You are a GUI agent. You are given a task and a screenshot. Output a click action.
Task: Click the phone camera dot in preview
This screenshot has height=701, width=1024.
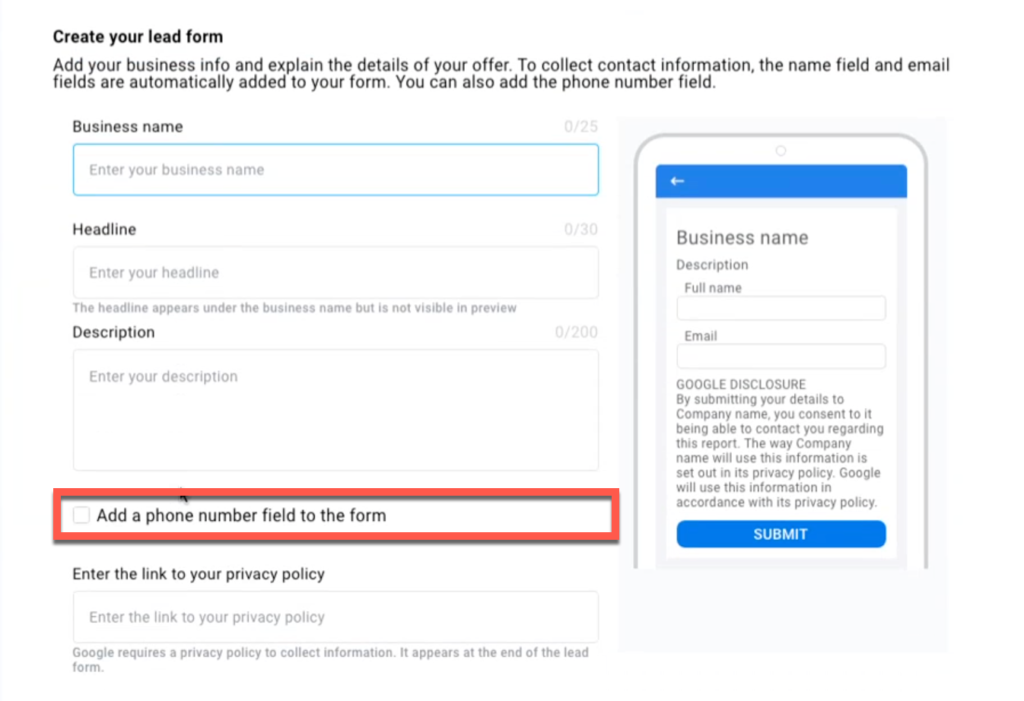tap(780, 151)
